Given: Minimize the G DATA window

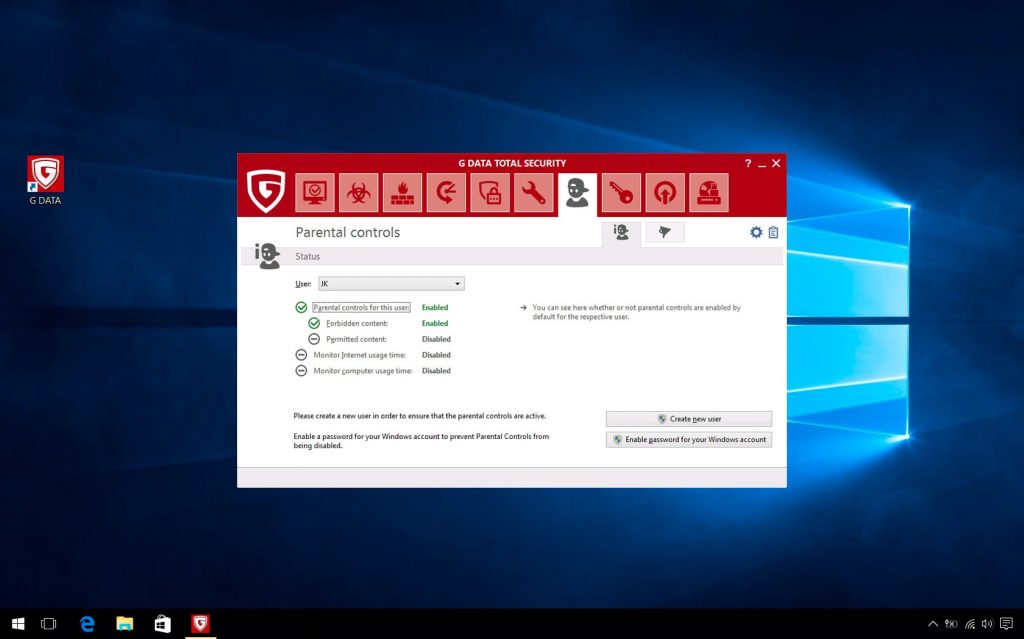Looking at the screenshot, I should (x=761, y=163).
